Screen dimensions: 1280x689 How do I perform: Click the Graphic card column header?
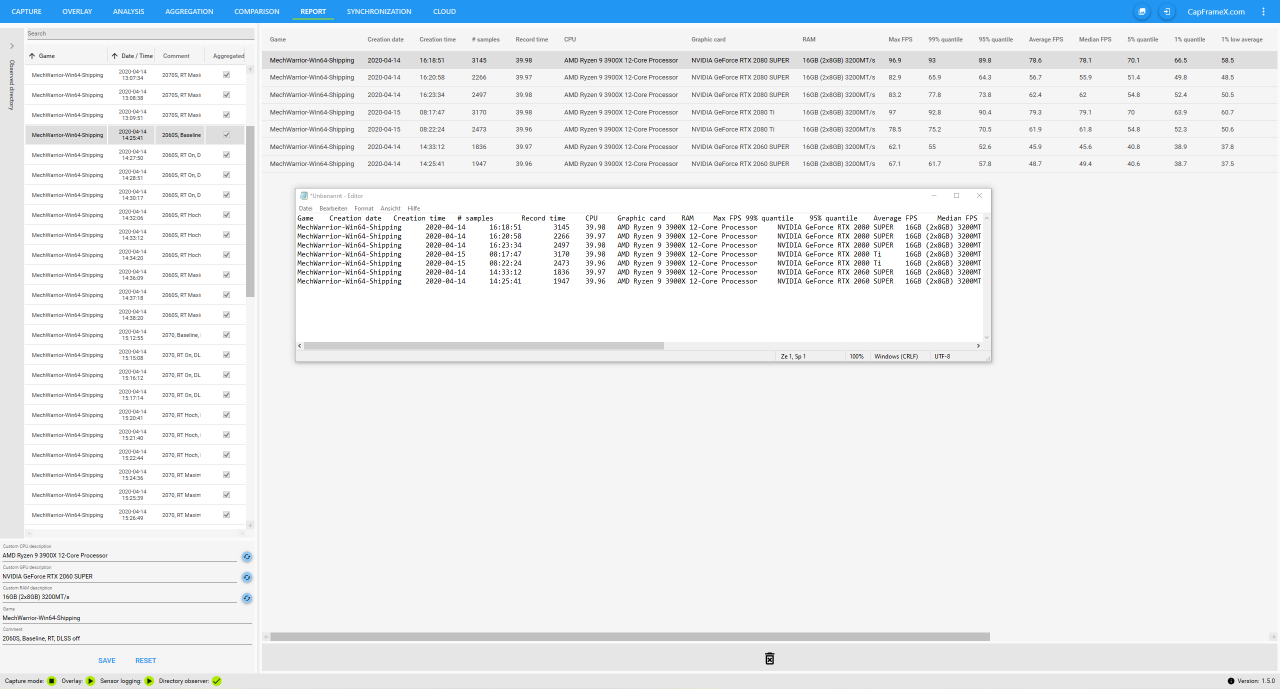coord(708,39)
